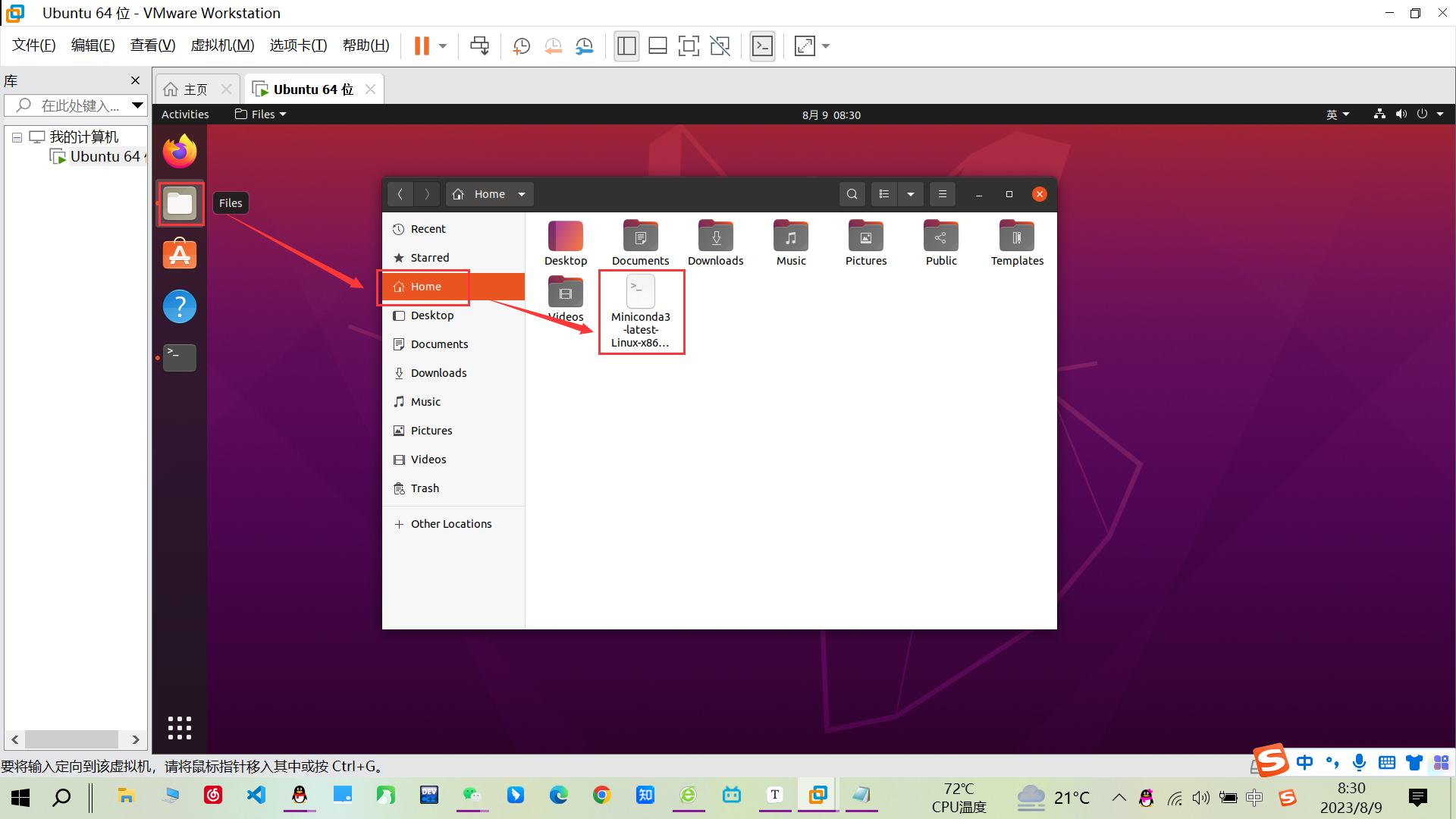
Task: Click the Recent tab in Files sidebar
Action: pos(427,228)
